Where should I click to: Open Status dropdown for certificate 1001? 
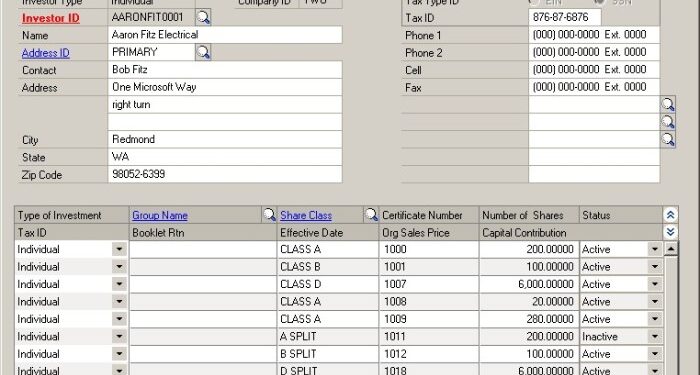click(x=655, y=267)
